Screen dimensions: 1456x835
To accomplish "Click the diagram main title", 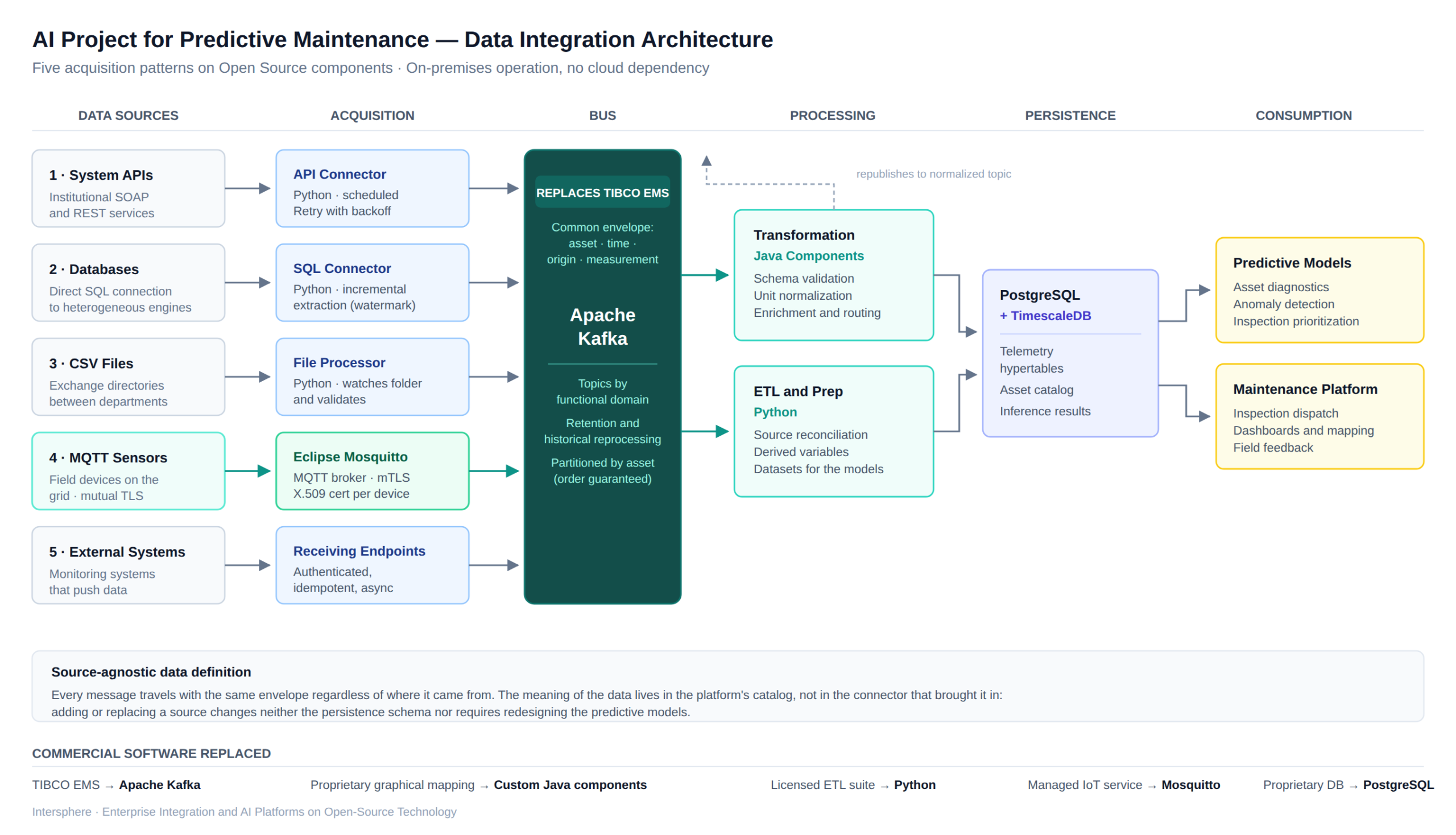I will pyautogui.click(x=403, y=39).
